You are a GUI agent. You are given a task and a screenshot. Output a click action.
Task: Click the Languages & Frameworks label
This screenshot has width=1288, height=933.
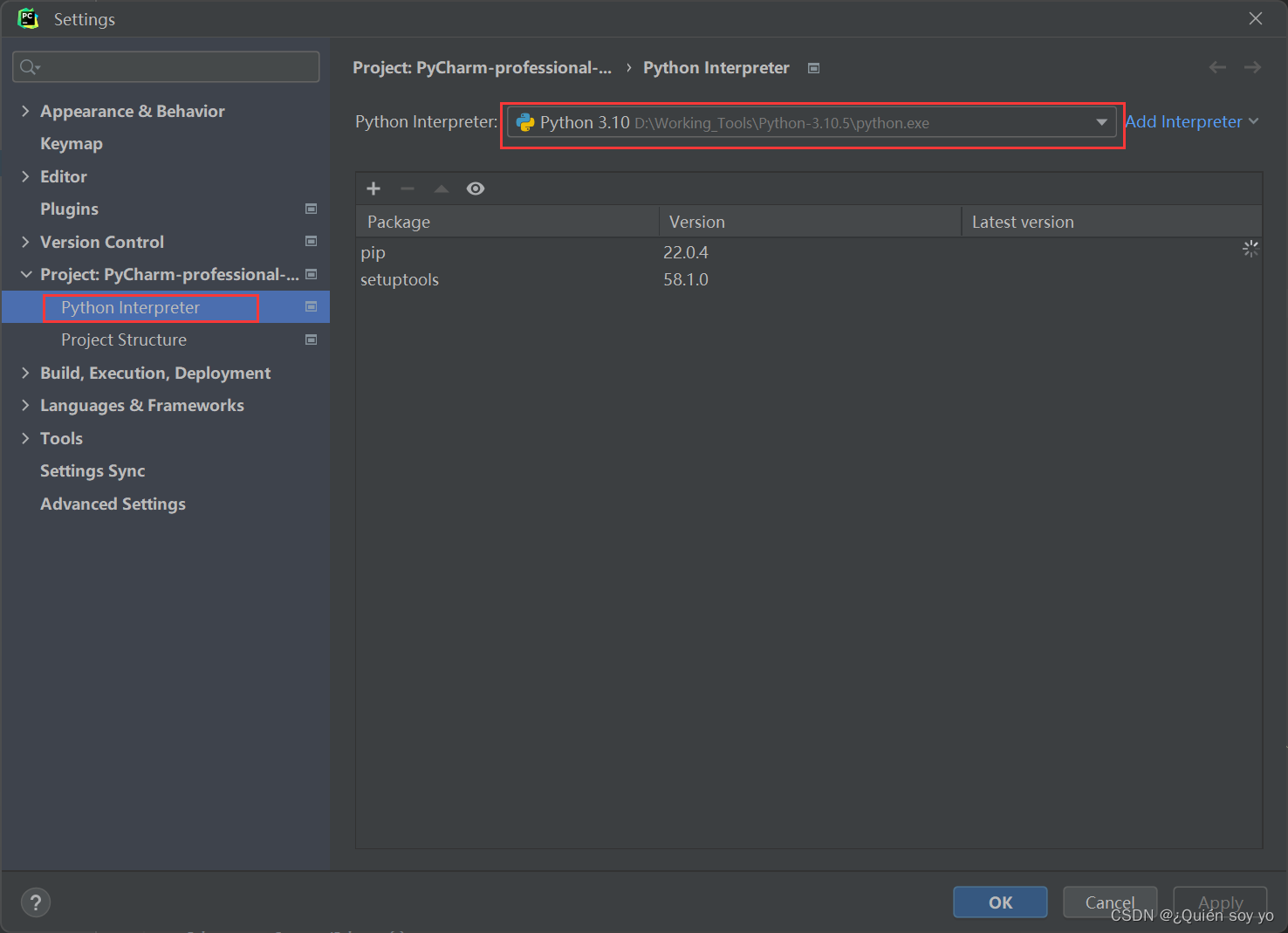click(142, 405)
